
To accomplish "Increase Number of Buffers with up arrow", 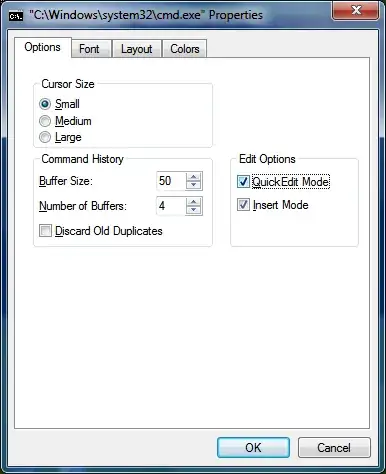I will 194,201.
